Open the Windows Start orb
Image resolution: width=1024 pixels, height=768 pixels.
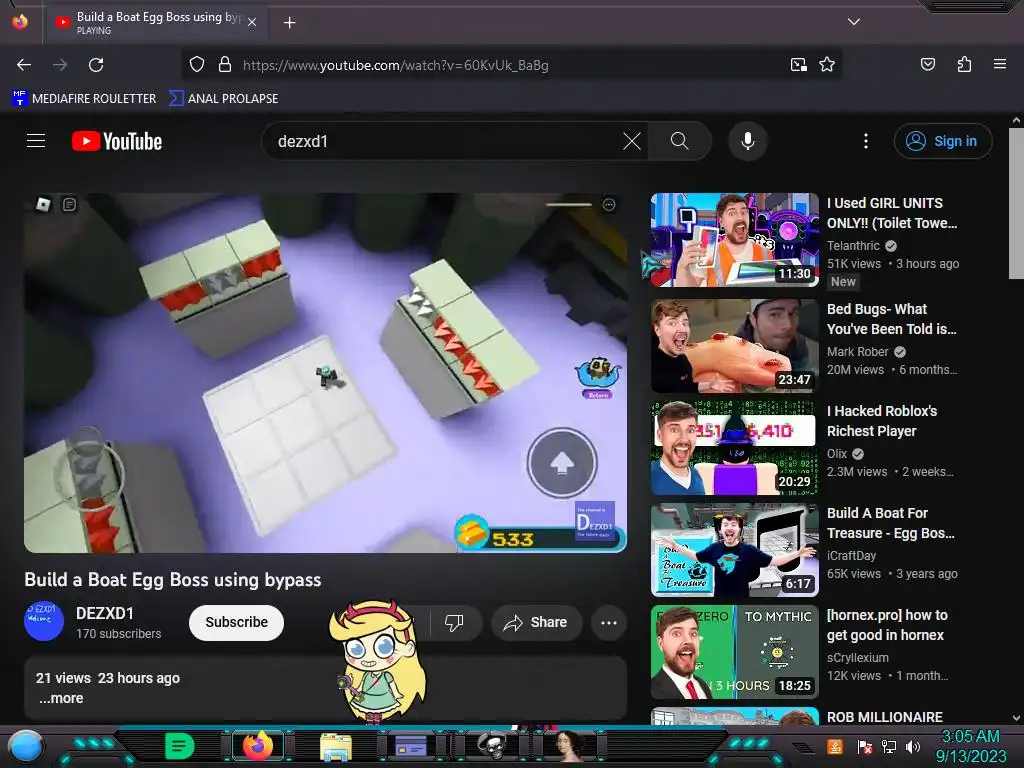(26, 746)
